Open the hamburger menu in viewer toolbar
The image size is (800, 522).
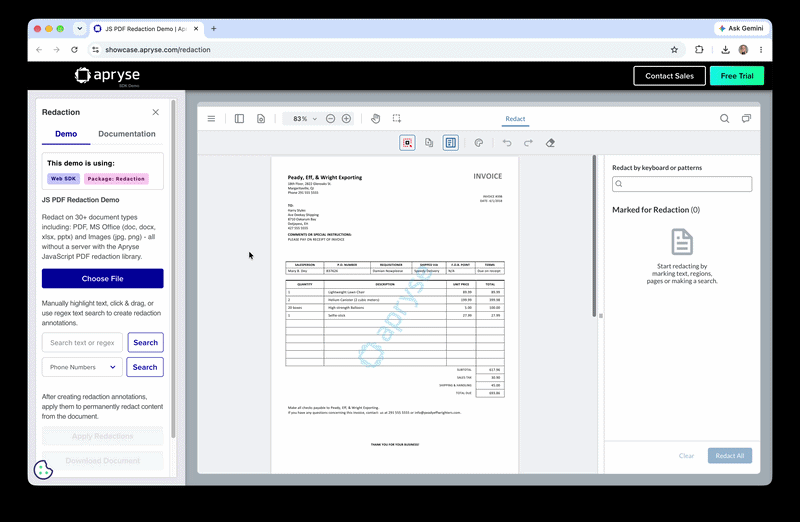(211, 119)
